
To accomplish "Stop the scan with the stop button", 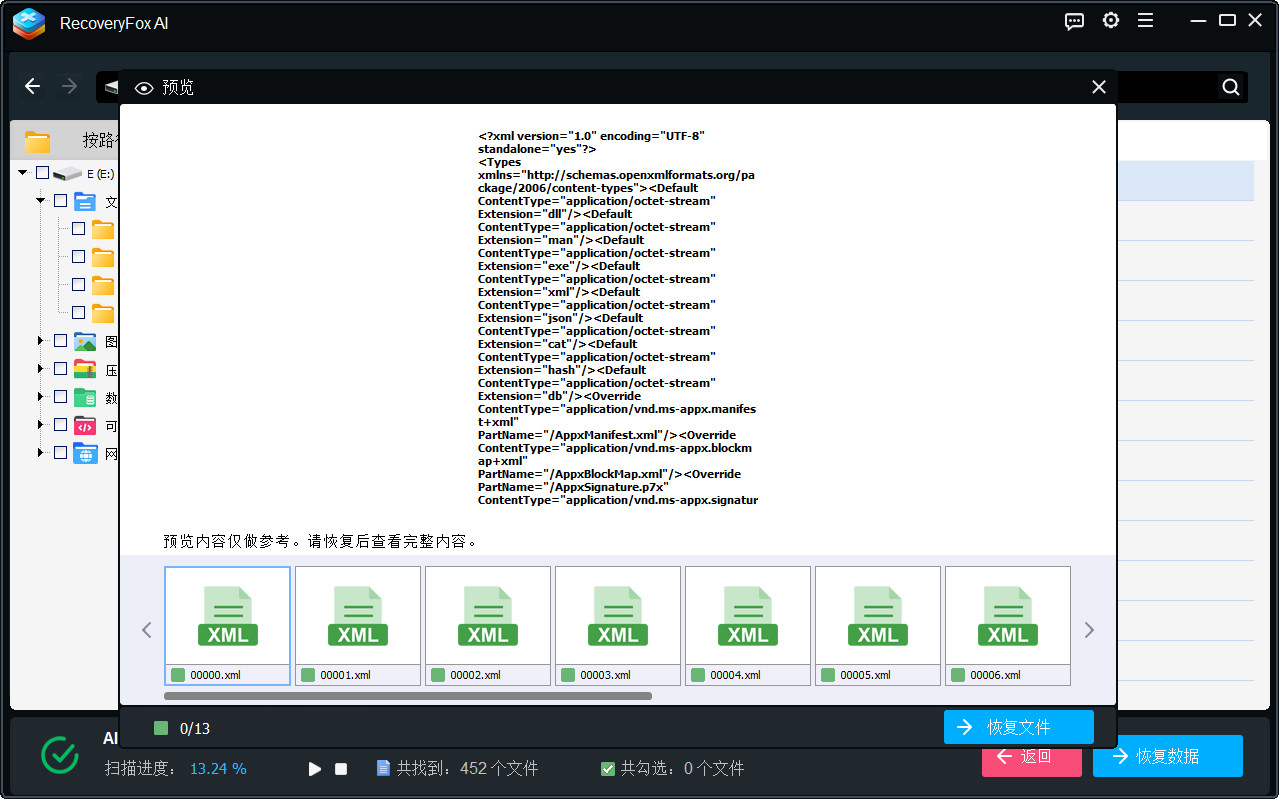I will (x=341, y=769).
